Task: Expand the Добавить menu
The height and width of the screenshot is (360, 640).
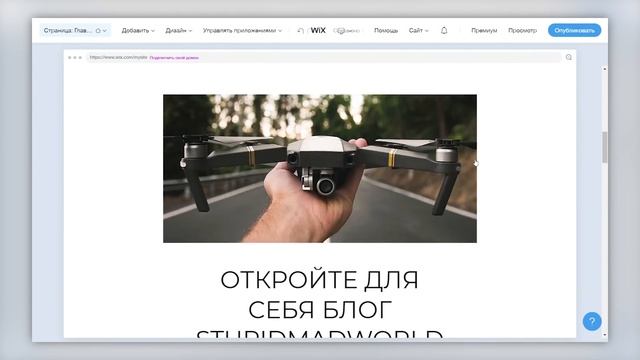Action: [x=138, y=31]
